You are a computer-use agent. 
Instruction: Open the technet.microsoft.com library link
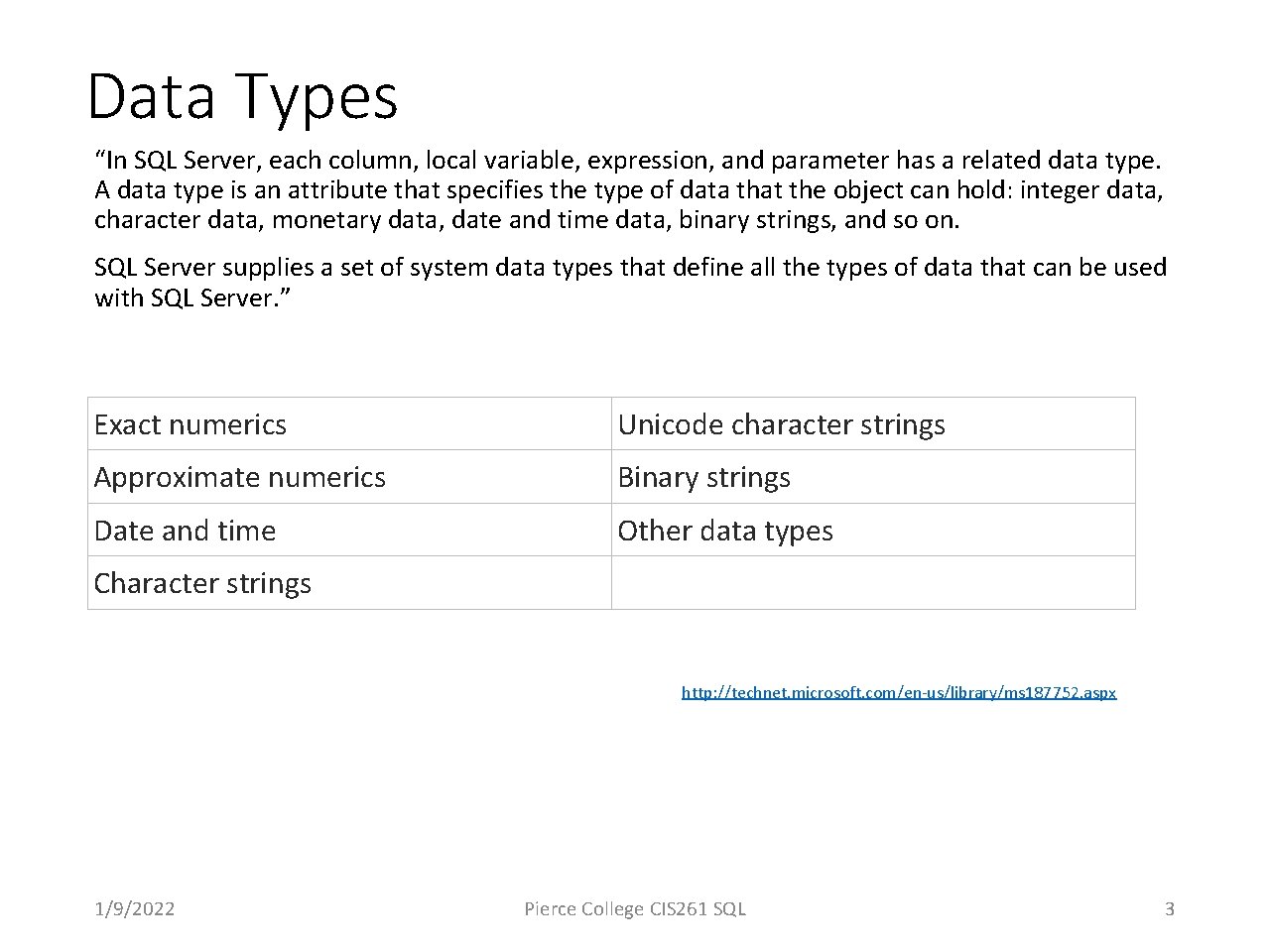(898, 692)
